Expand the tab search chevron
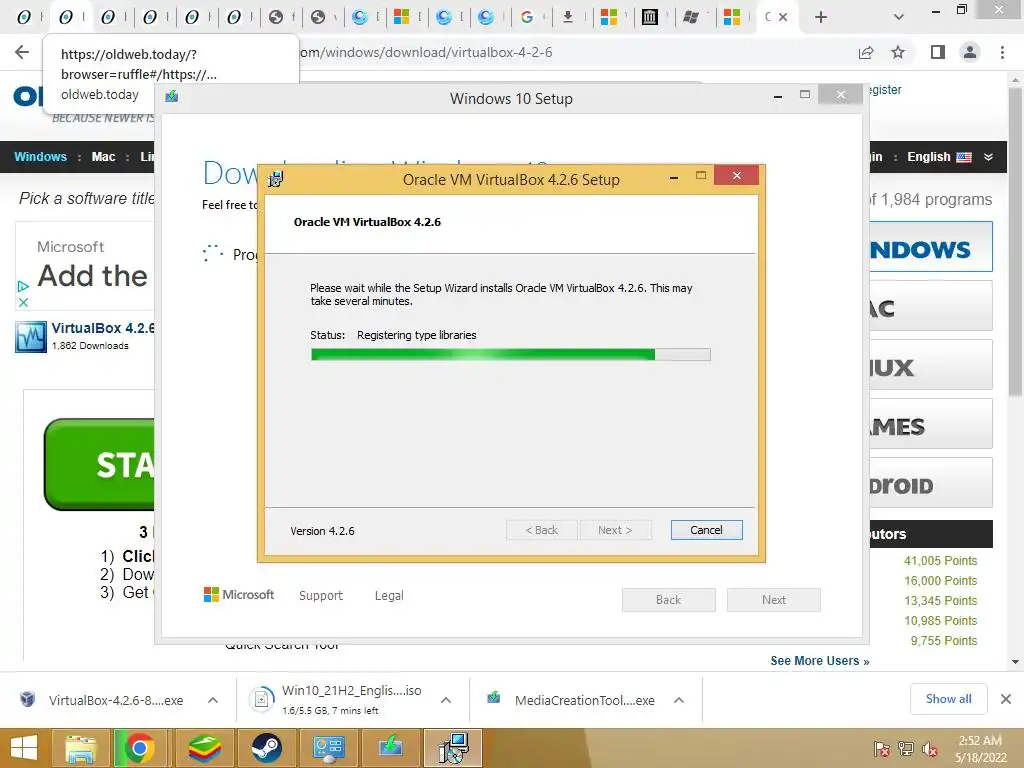Screen dimensions: 1024x768 (899, 17)
